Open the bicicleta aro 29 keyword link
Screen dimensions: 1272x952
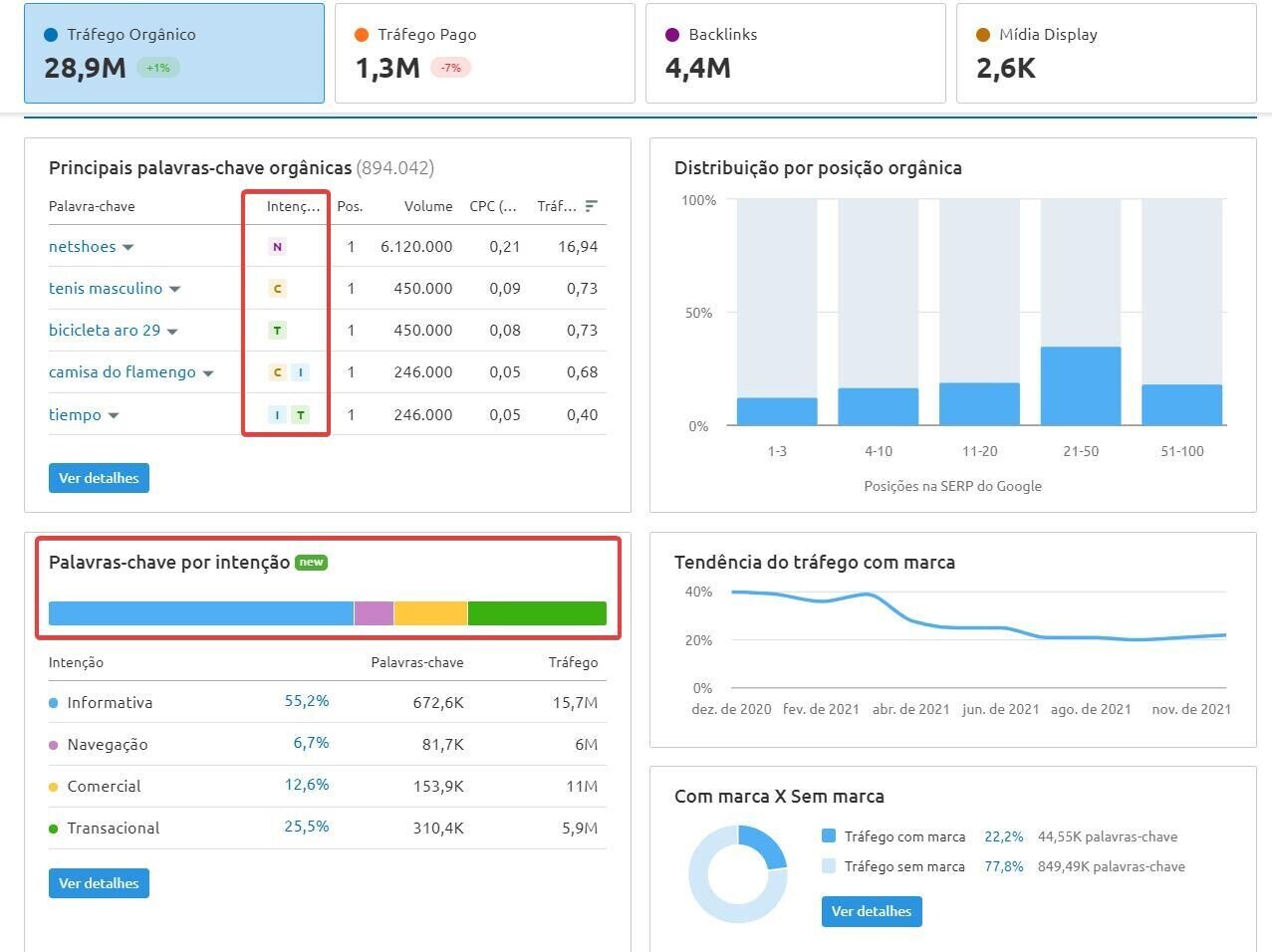[x=105, y=331]
